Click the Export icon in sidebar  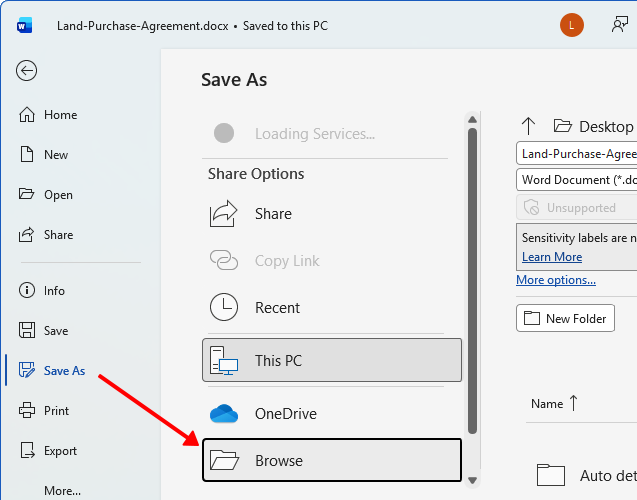click(27, 450)
